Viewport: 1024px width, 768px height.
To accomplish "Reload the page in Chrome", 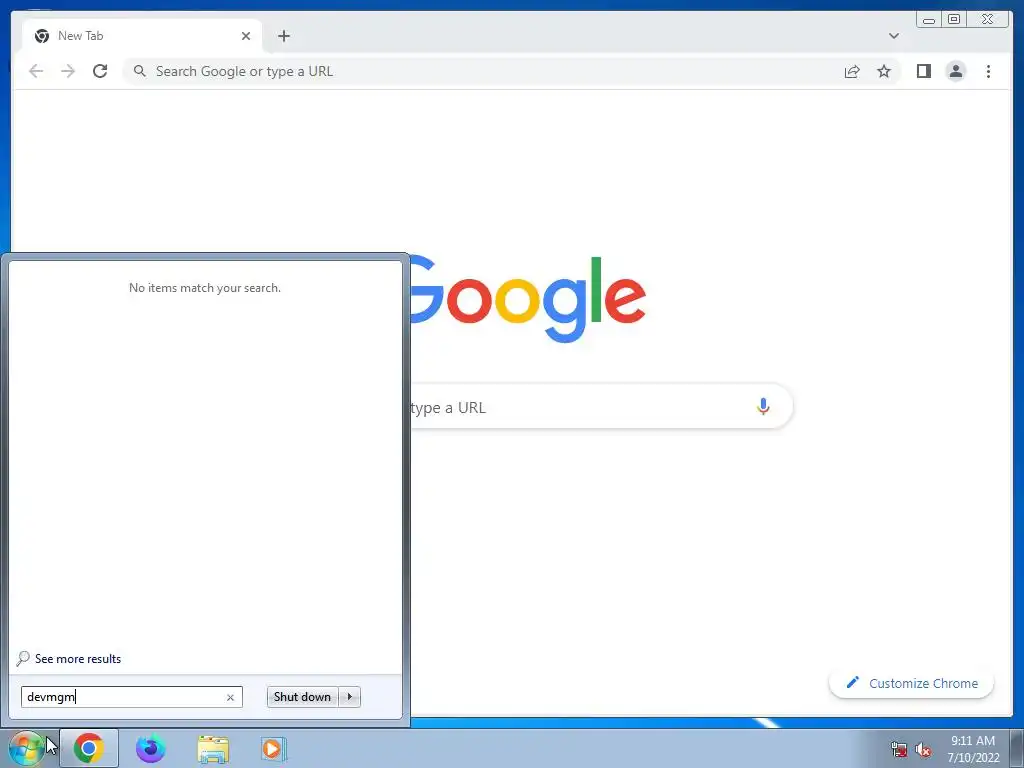I will click(x=100, y=71).
